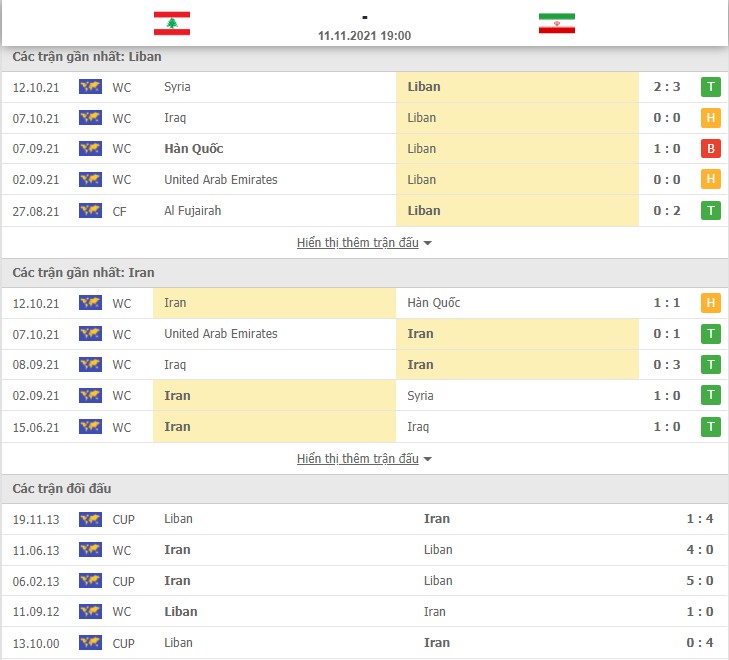
Task: Click world map icon in 19.11.13 match row
Action: (90, 519)
